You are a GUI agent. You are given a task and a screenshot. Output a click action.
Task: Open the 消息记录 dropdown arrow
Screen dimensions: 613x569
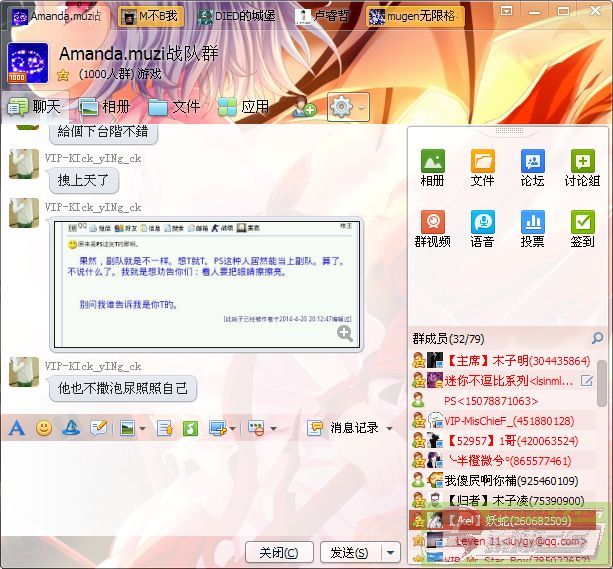click(389, 428)
